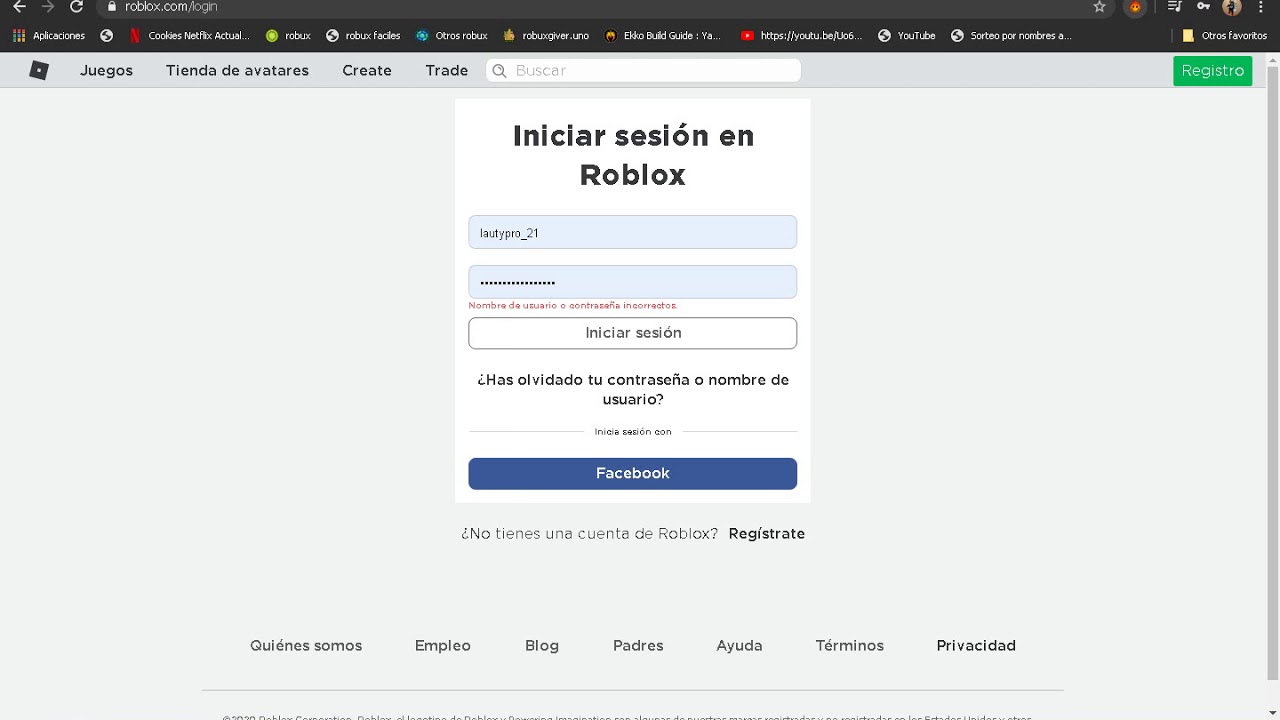Click the padlock site security icon
The width and height of the screenshot is (1280, 720).
point(112,6)
